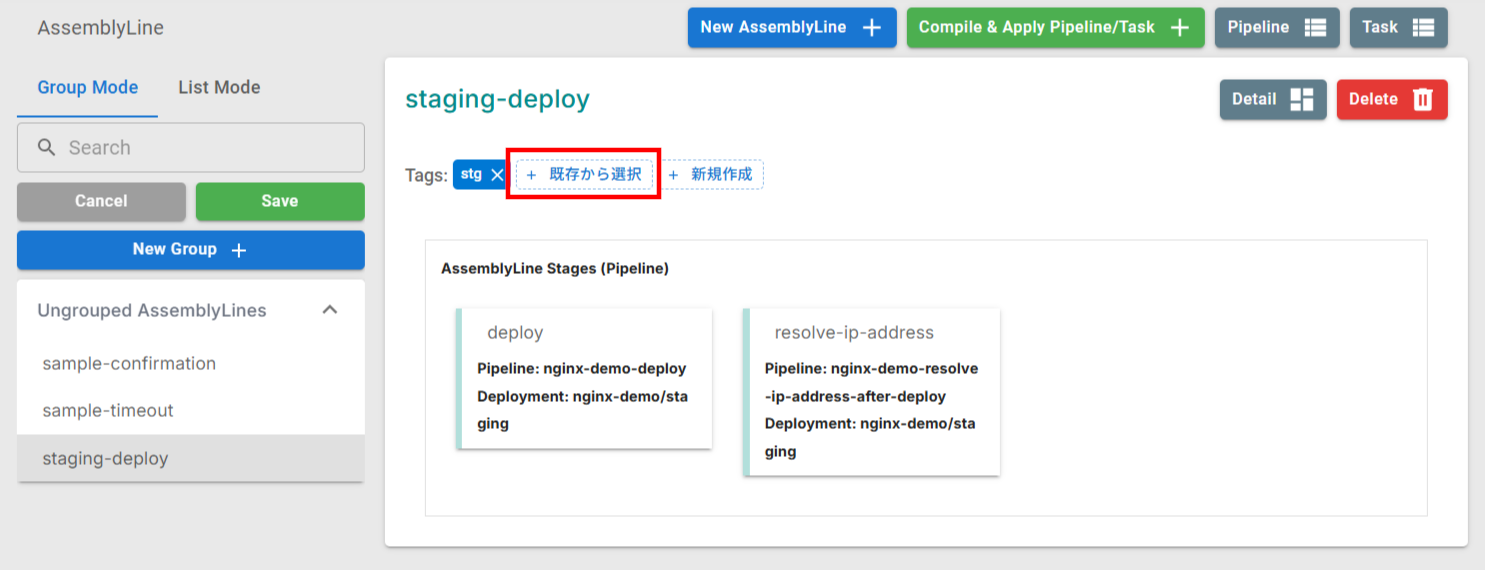Switch to the Group Mode tab
The image size is (1485, 570).
pos(88,88)
